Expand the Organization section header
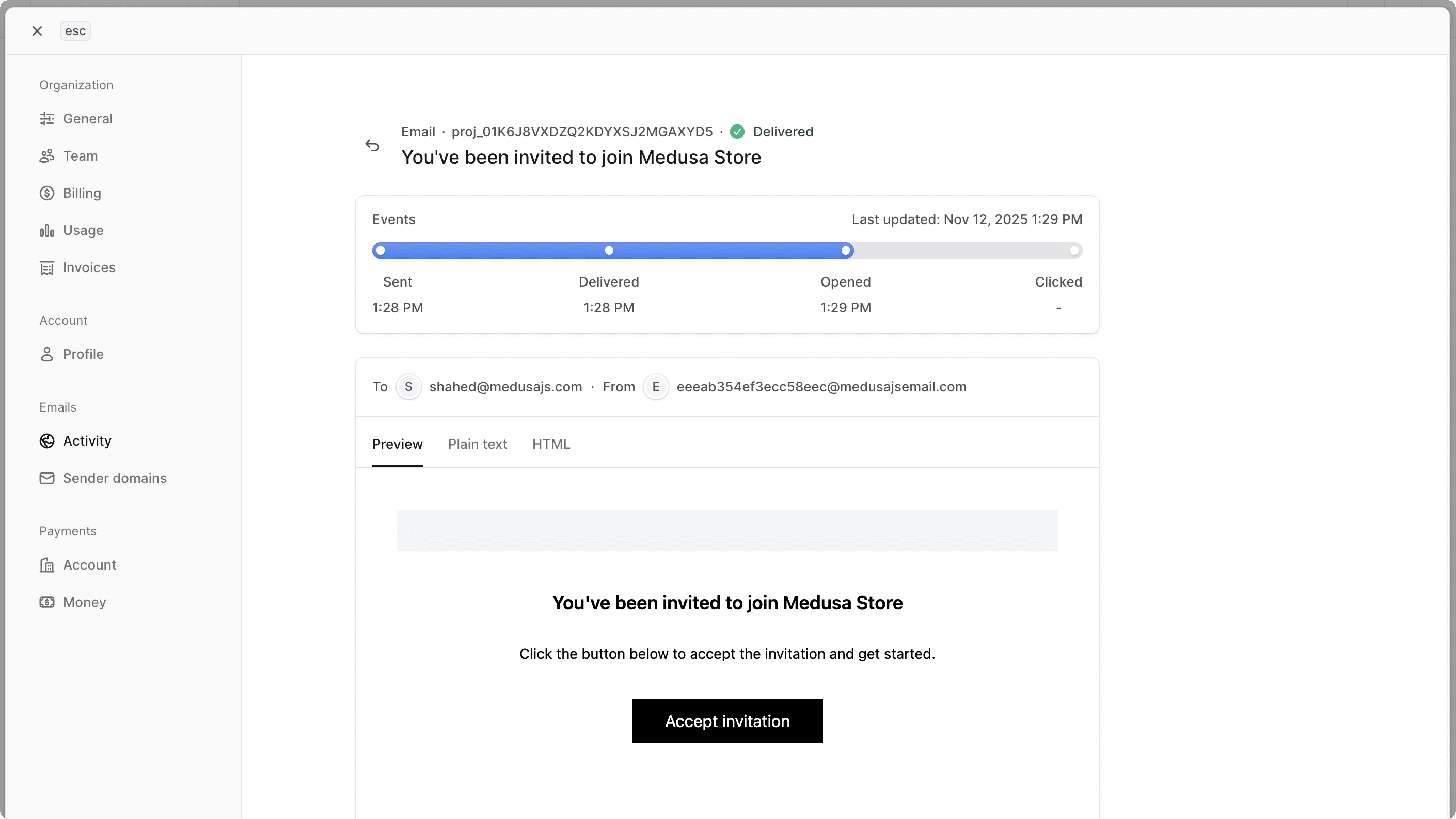This screenshot has width=1456, height=819. [x=76, y=85]
